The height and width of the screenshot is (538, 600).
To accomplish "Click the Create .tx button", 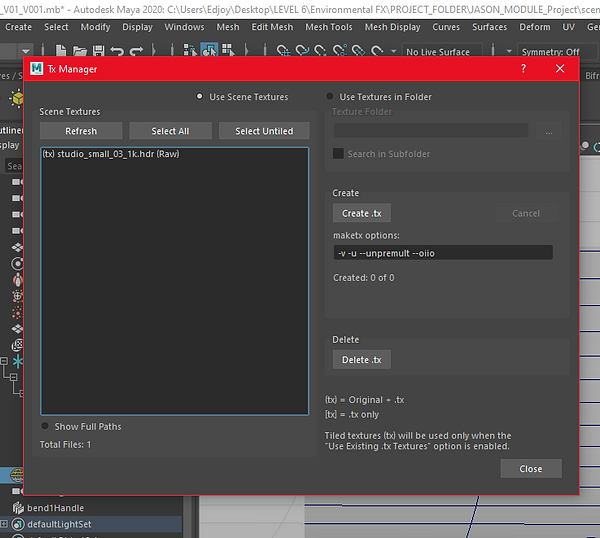I will click(362, 213).
